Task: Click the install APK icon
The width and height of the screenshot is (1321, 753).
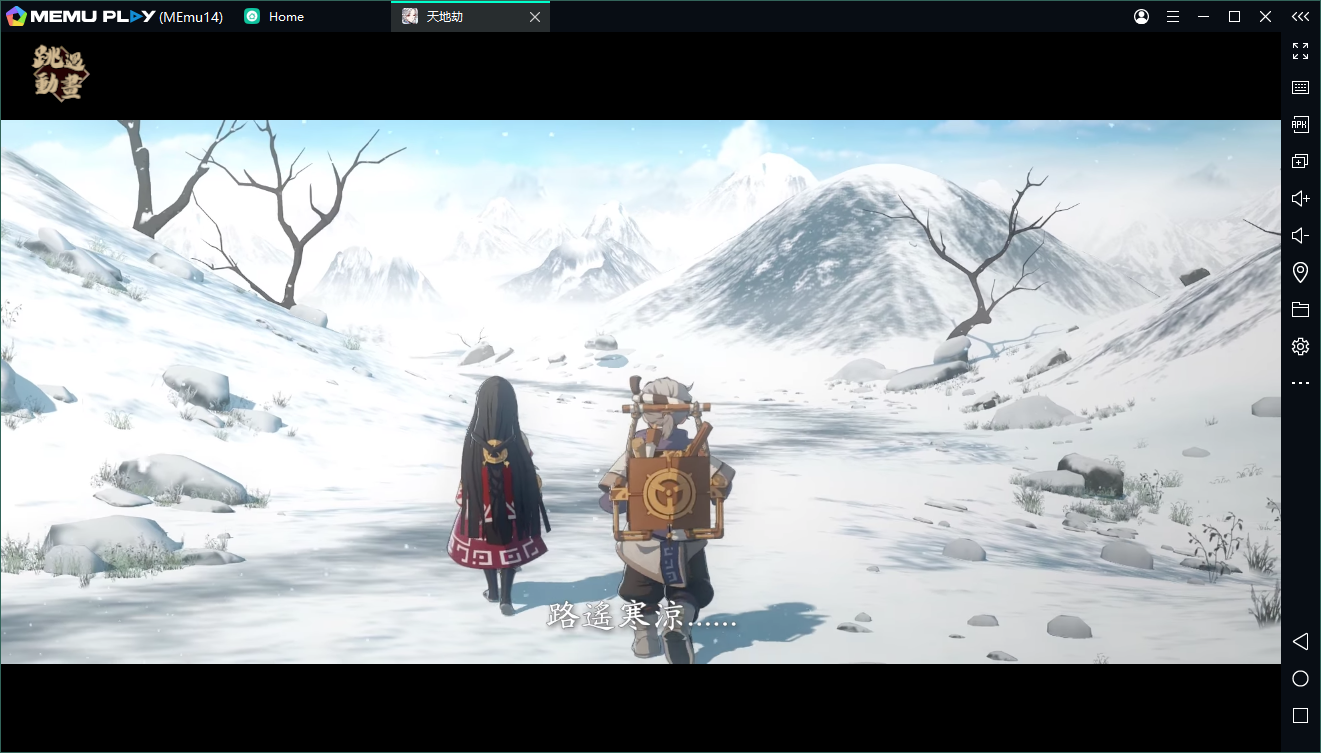Action: 1300,125
